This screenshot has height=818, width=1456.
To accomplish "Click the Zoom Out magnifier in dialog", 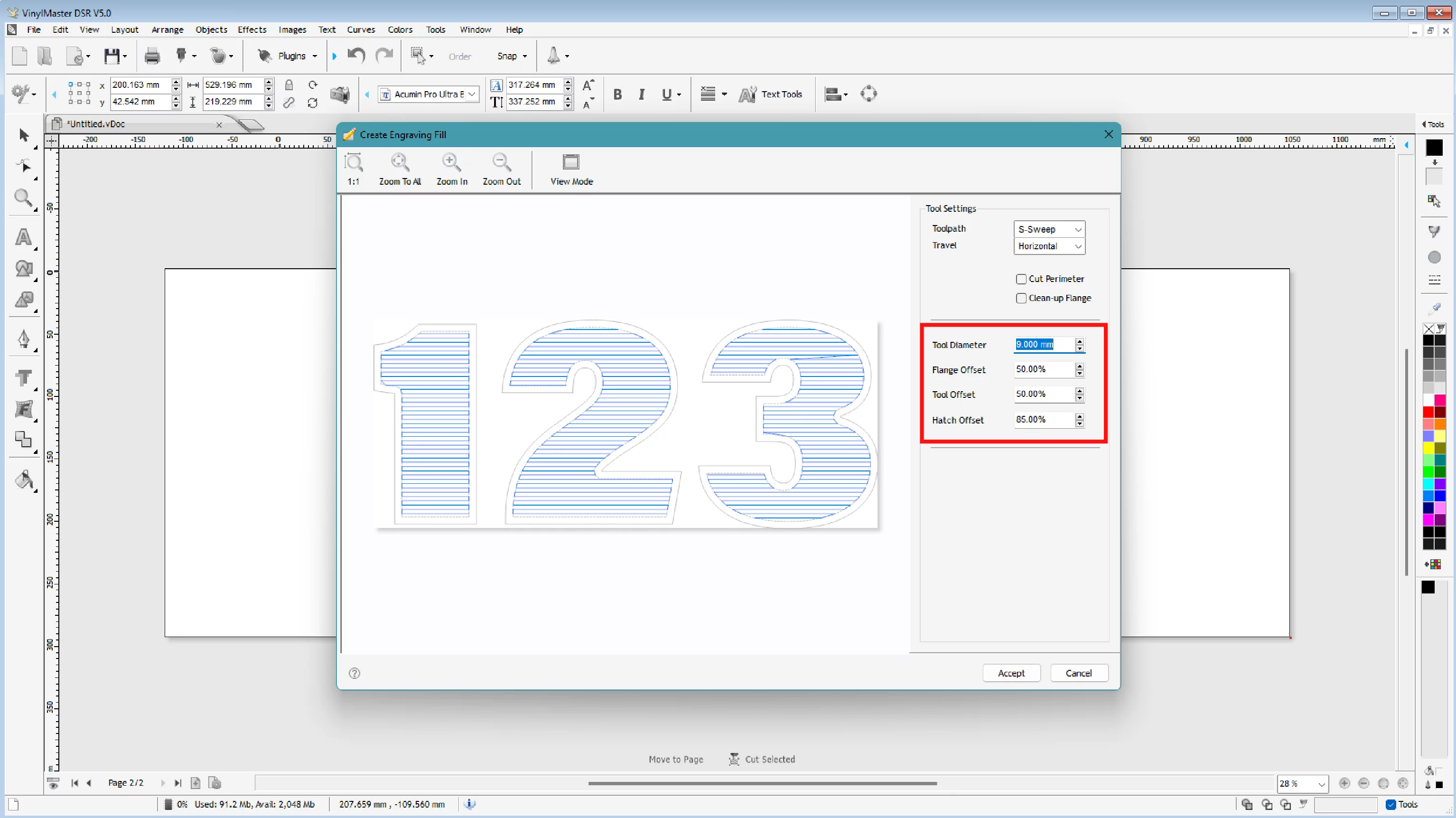I will coord(501,162).
